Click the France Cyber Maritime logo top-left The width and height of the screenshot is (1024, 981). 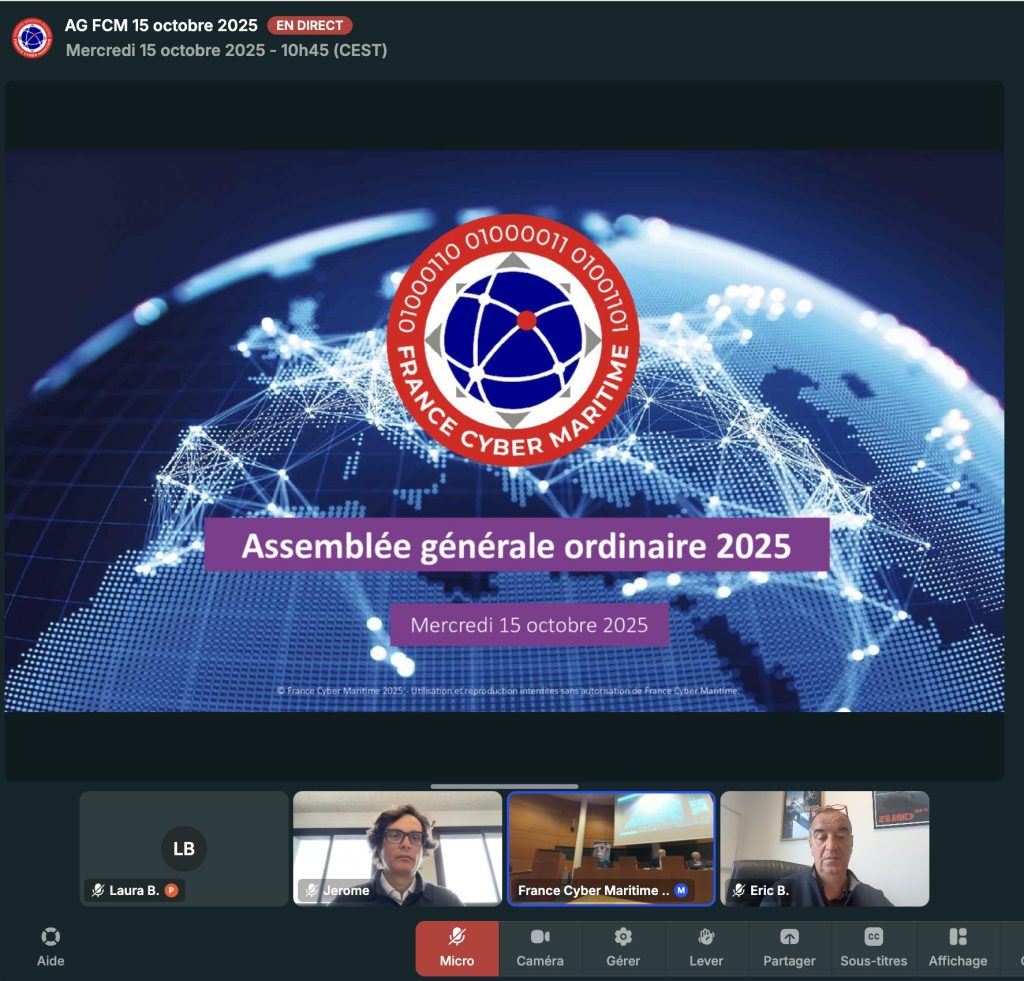[x=32, y=38]
